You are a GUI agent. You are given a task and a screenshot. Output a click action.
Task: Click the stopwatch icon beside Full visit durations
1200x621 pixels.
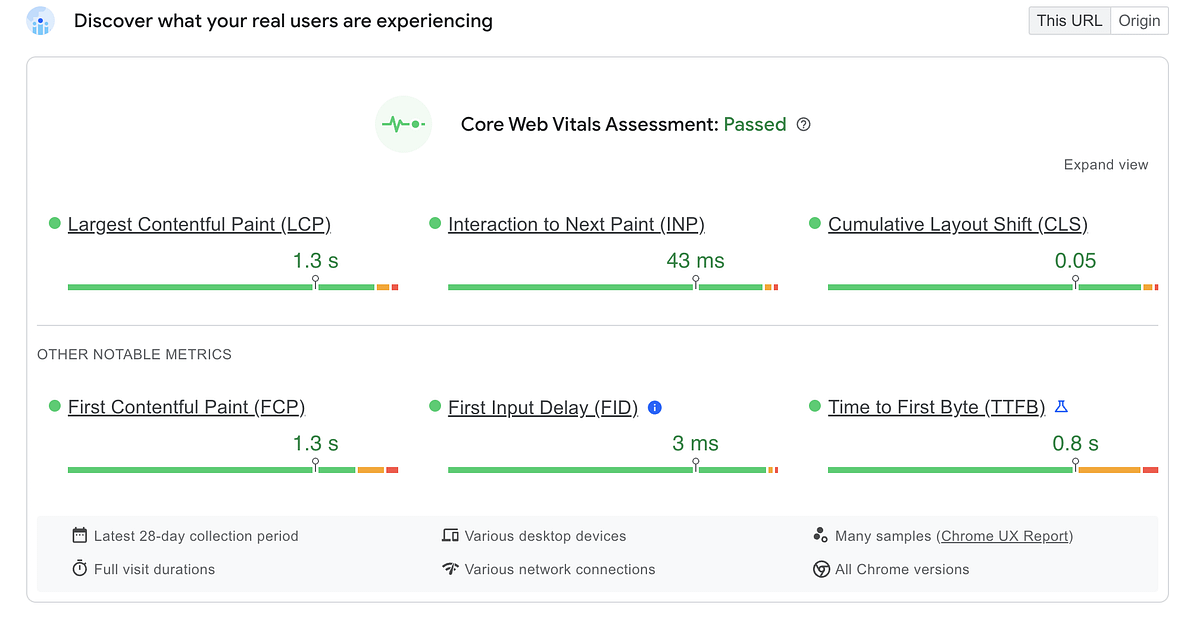click(80, 569)
